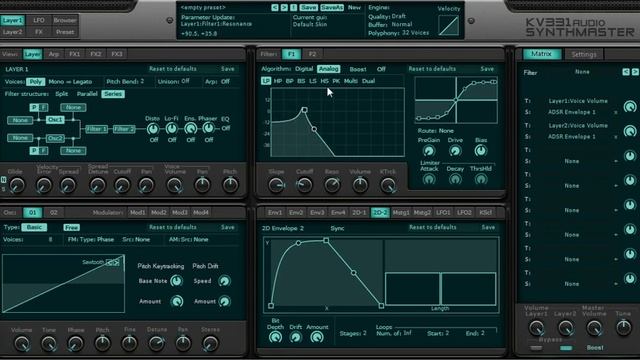The image size is (640, 360).
Task: Open the Engine Quality Draft dropdown
Action: pos(398,16)
